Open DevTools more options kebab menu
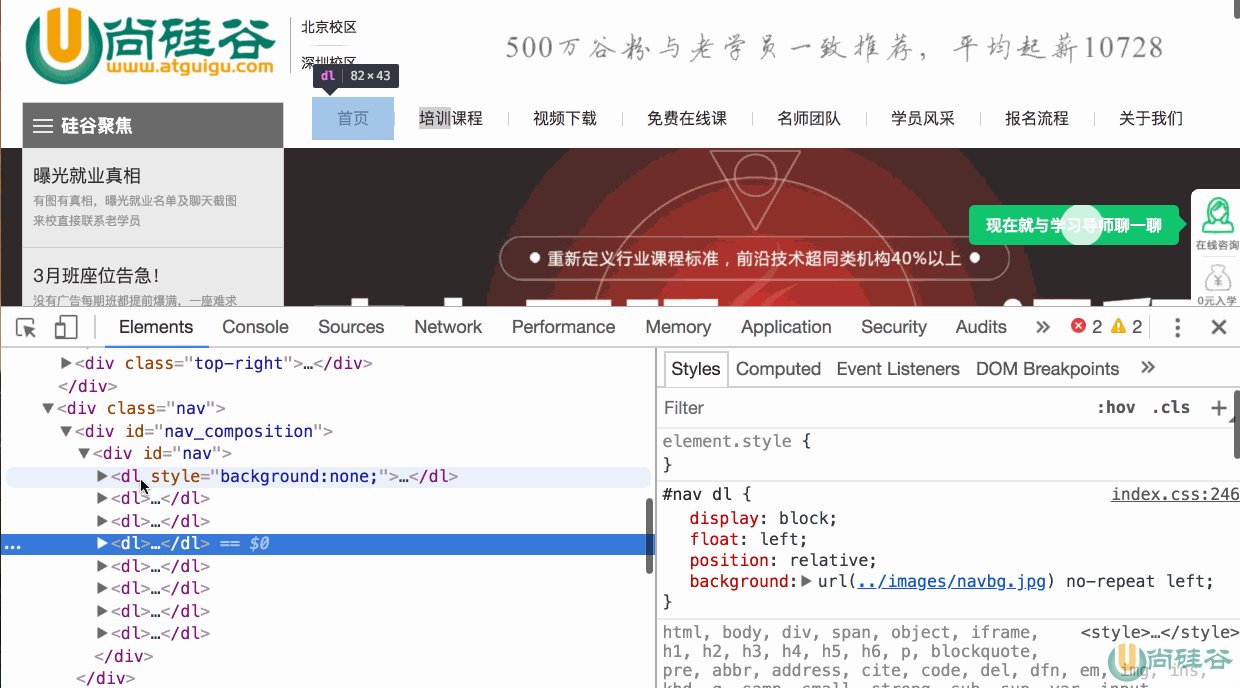1240x688 pixels. 1178,327
